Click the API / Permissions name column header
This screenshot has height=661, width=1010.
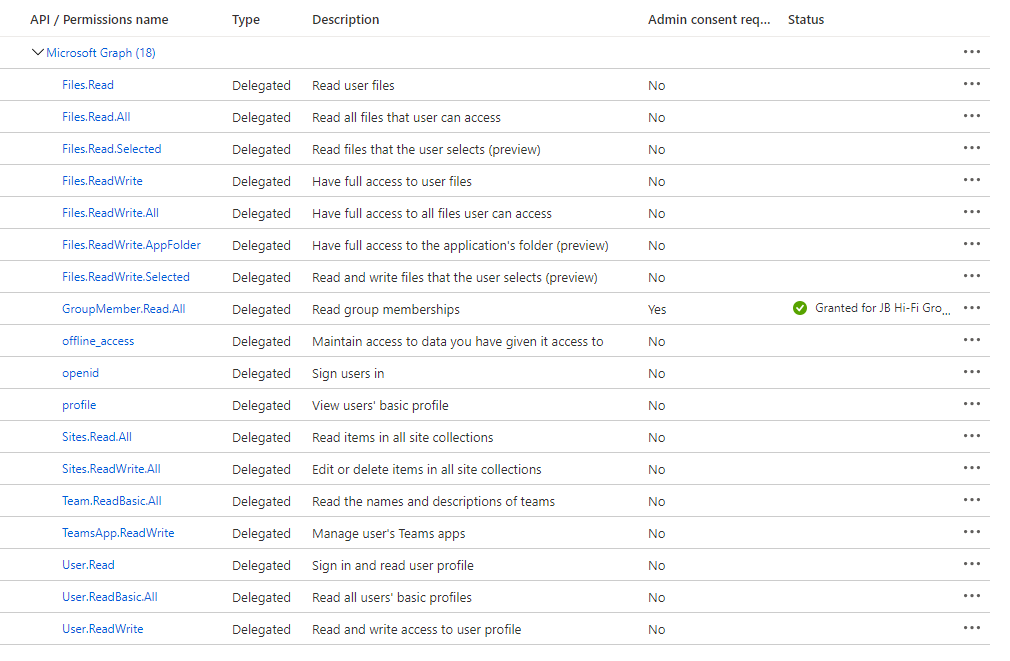pyautogui.click(x=99, y=20)
